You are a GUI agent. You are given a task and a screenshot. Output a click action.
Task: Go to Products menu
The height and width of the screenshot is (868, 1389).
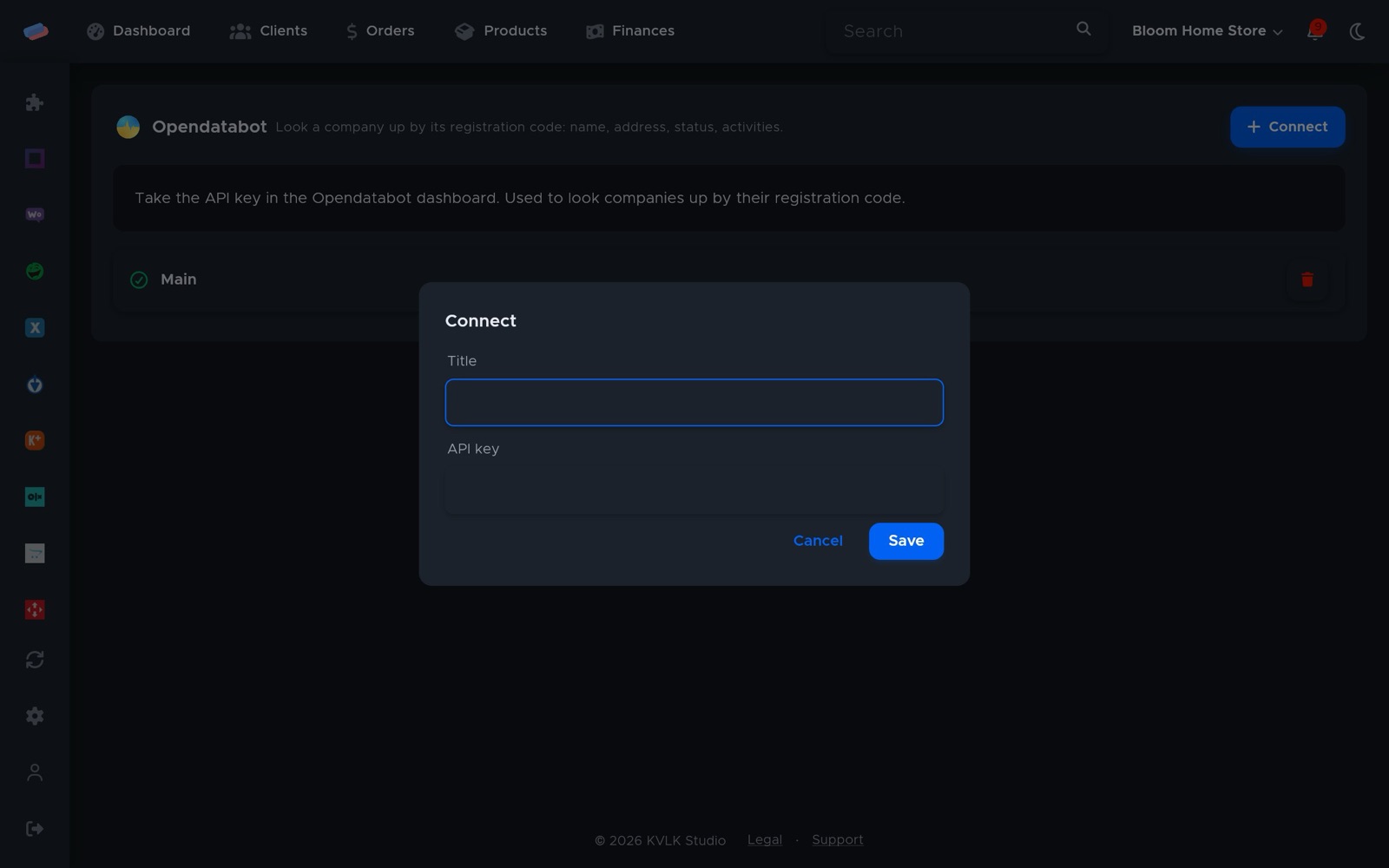click(501, 31)
